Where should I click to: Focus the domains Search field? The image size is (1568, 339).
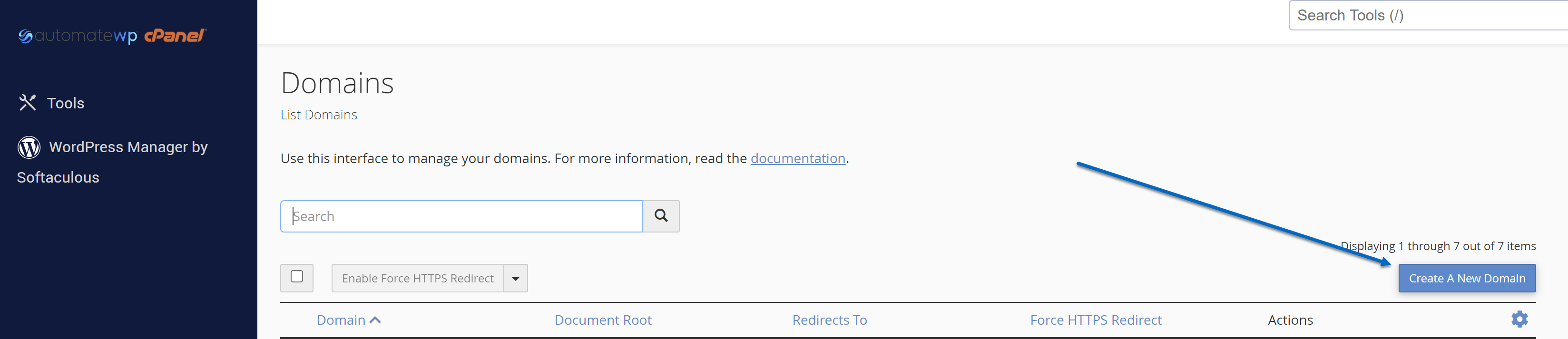461,216
